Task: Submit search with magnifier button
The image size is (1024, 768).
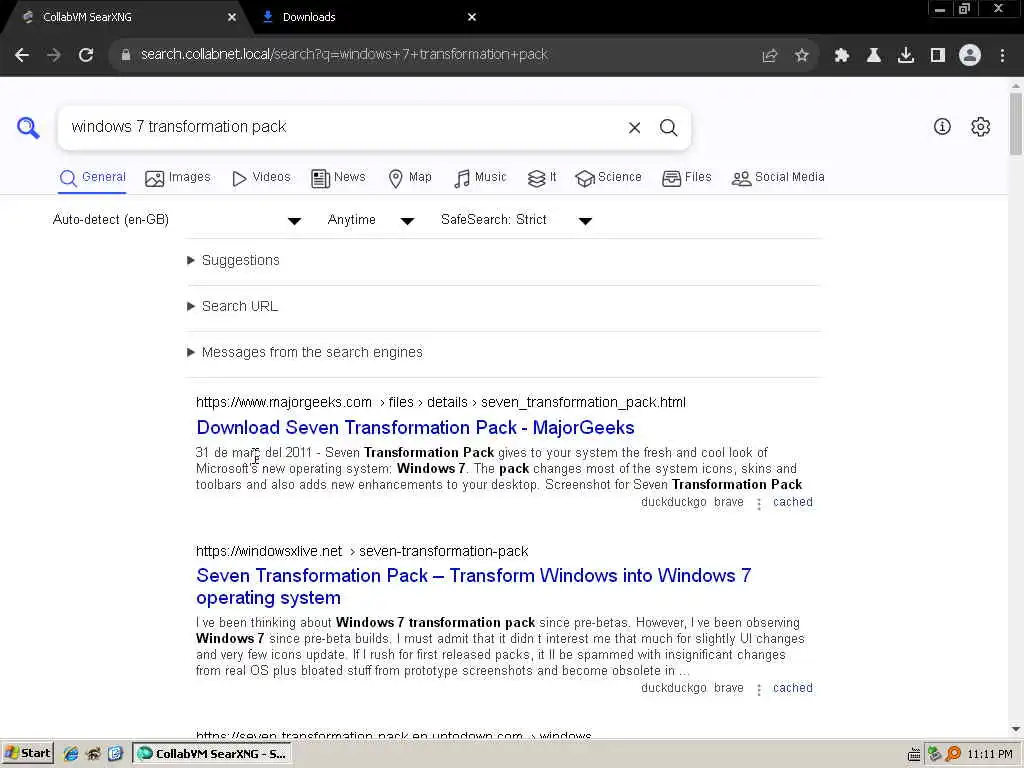Action: pos(668,128)
